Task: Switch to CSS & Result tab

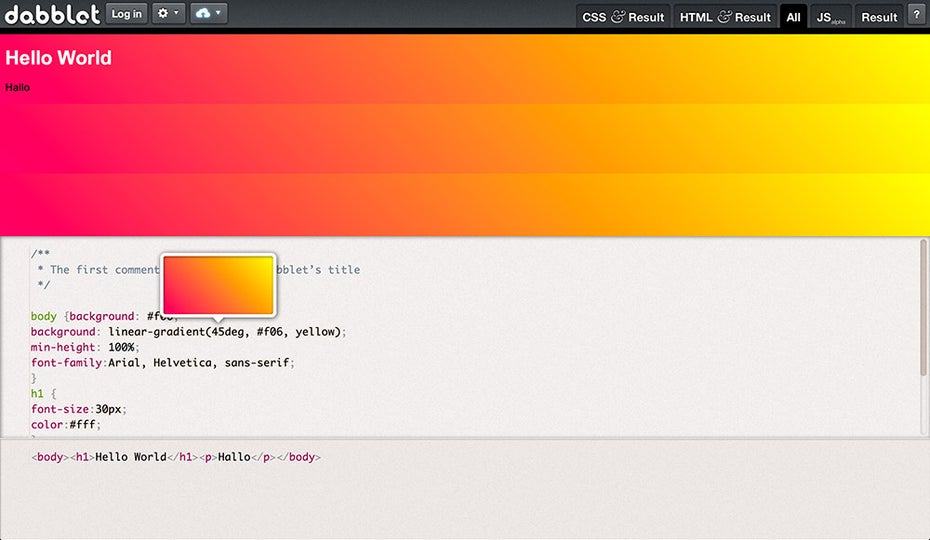Action: 623,17
